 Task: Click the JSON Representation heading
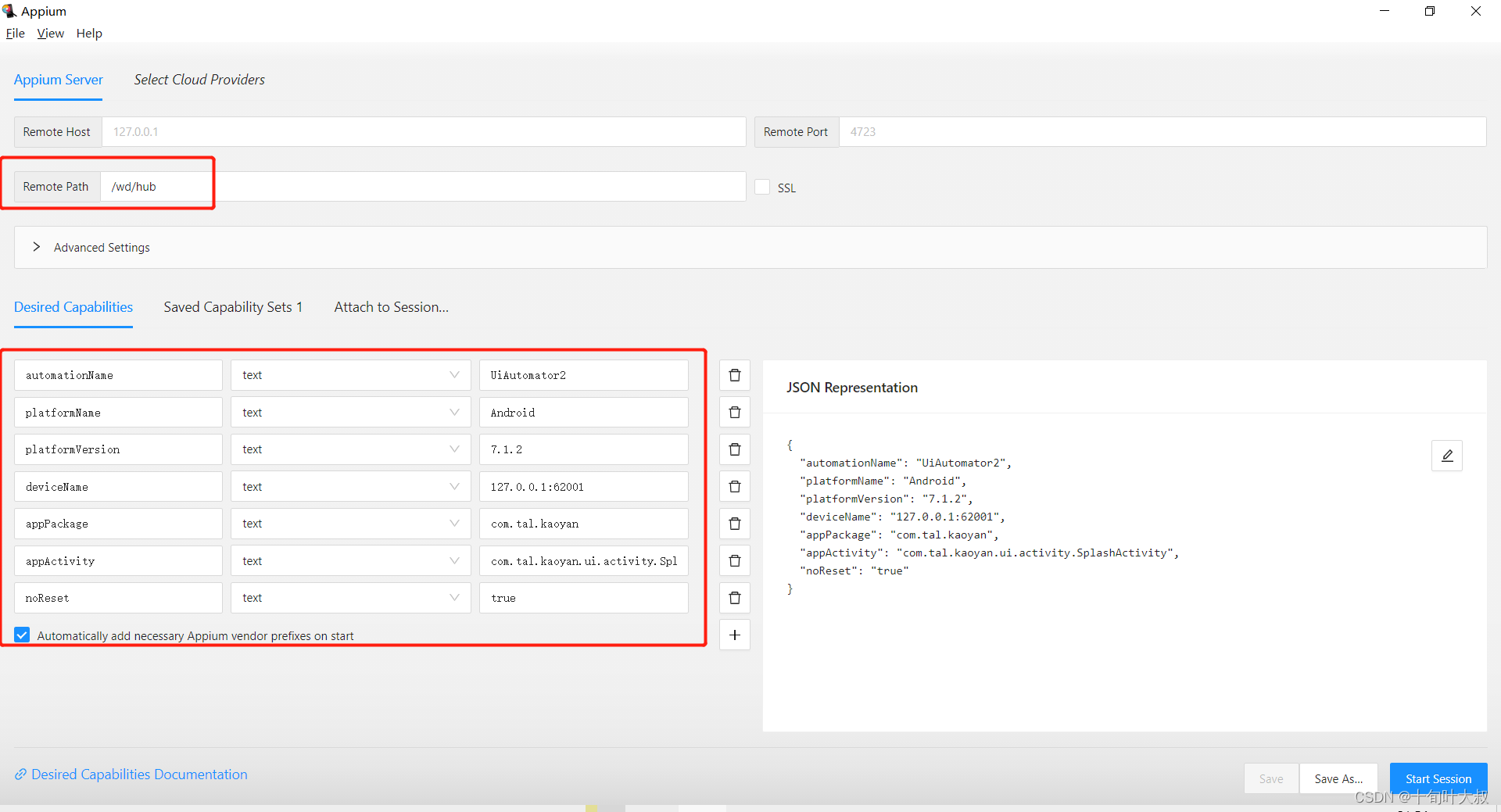851,388
